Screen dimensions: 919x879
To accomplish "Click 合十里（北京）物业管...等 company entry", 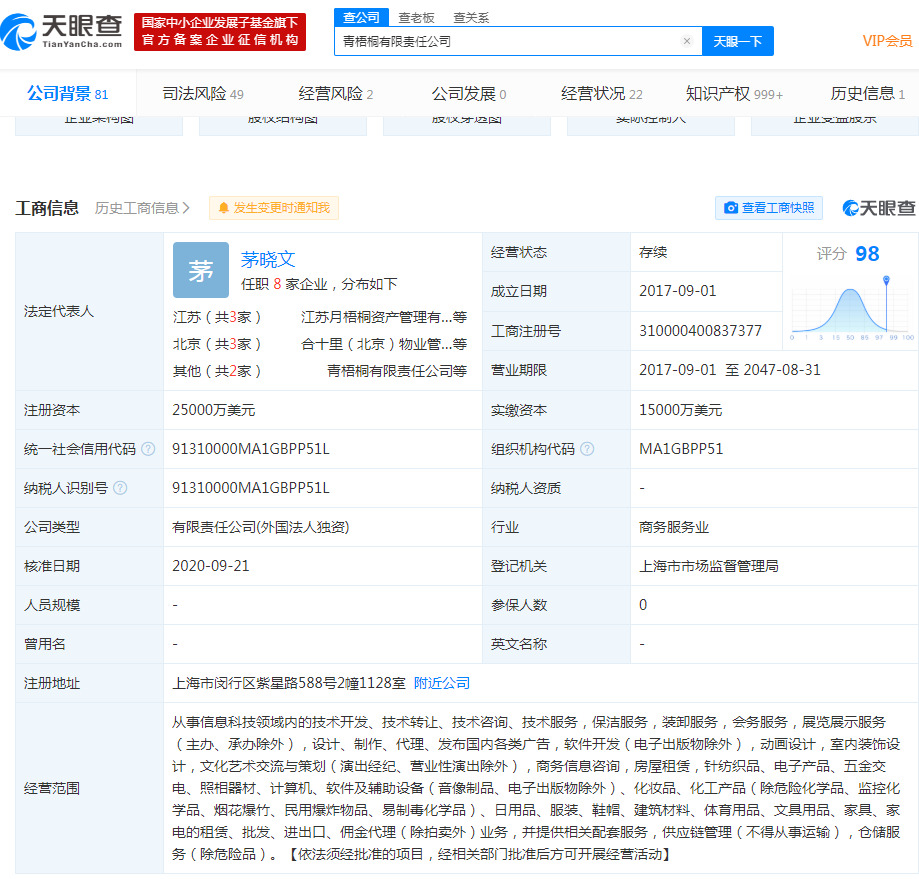I will (384, 344).
